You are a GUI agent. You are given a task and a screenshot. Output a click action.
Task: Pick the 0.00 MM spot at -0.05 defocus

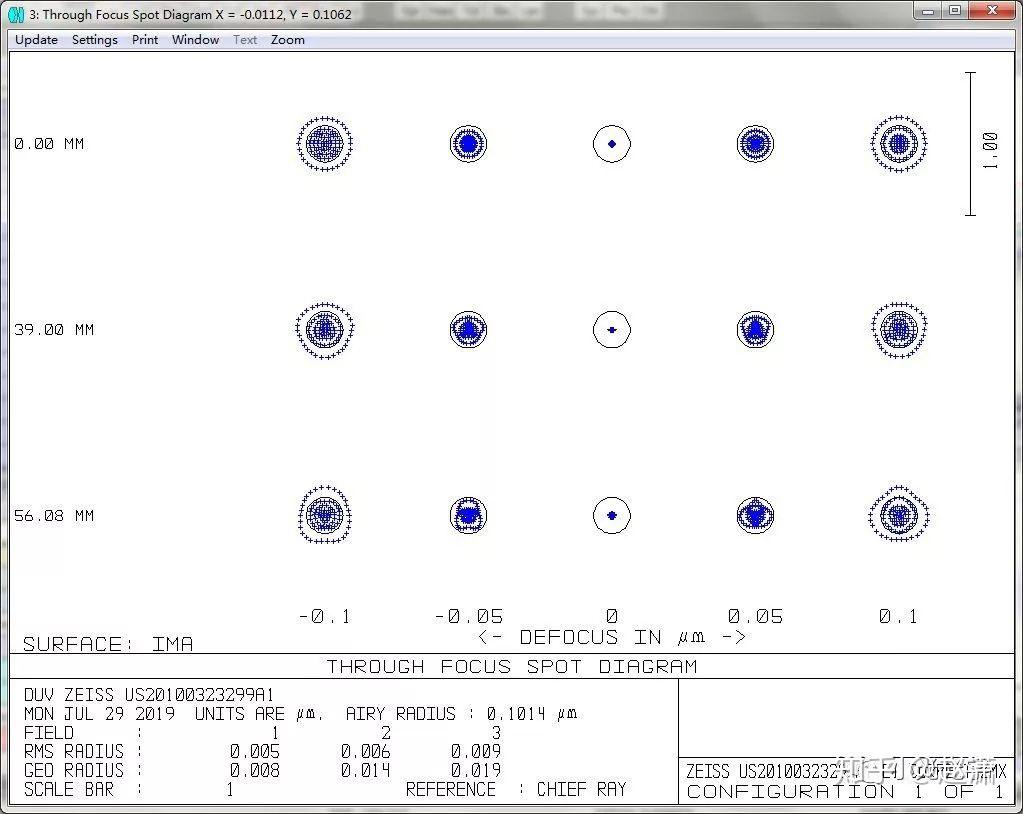pyautogui.click(x=468, y=144)
